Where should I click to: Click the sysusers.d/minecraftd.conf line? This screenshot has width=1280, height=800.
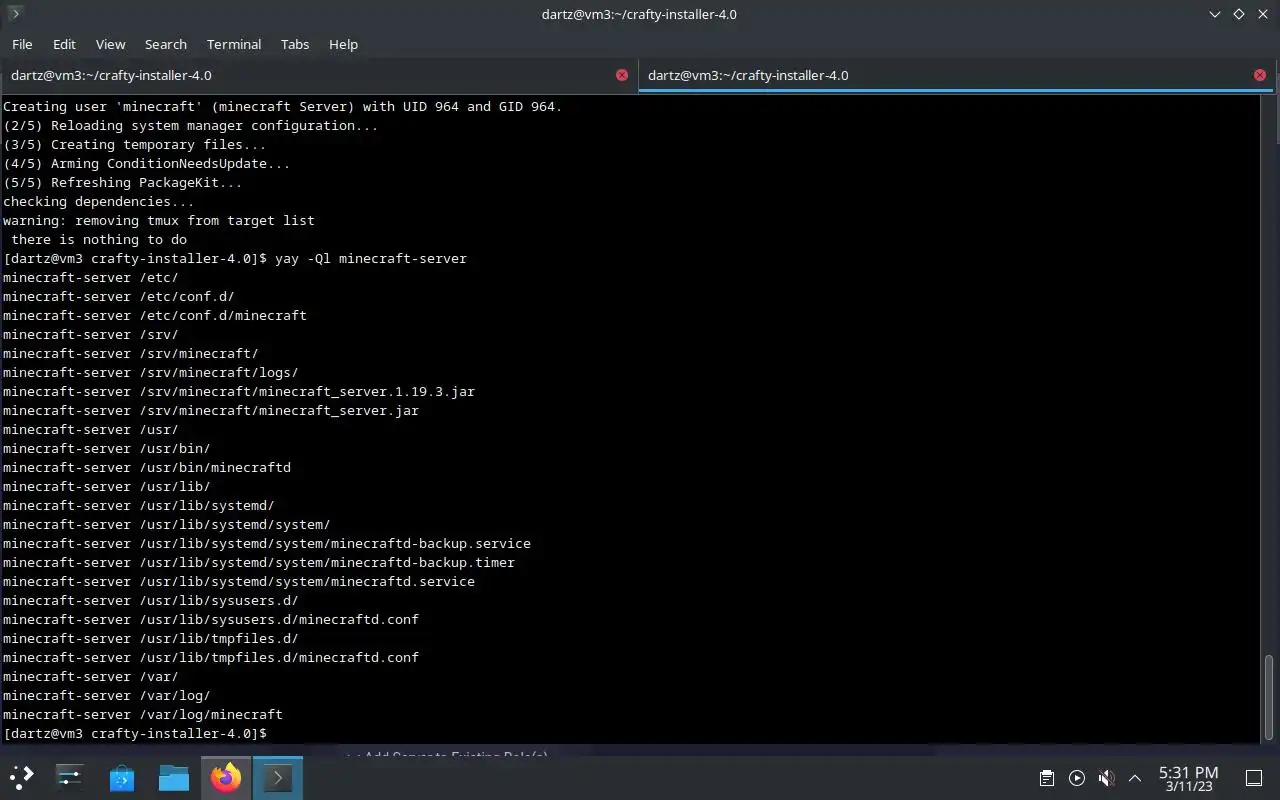click(x=211, y=619)
